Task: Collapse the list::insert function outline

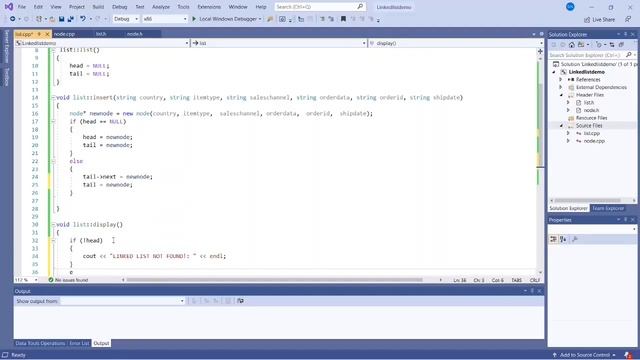Action: (x=53, y=98)
